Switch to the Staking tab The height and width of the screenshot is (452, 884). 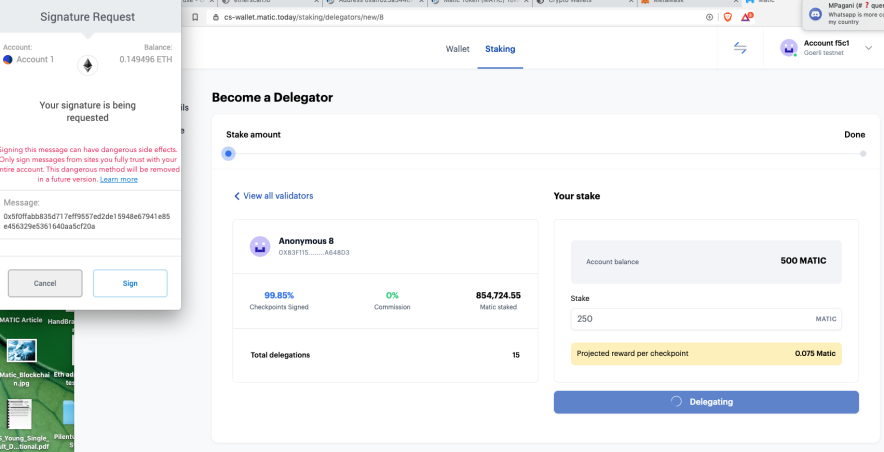click(500, 49)
